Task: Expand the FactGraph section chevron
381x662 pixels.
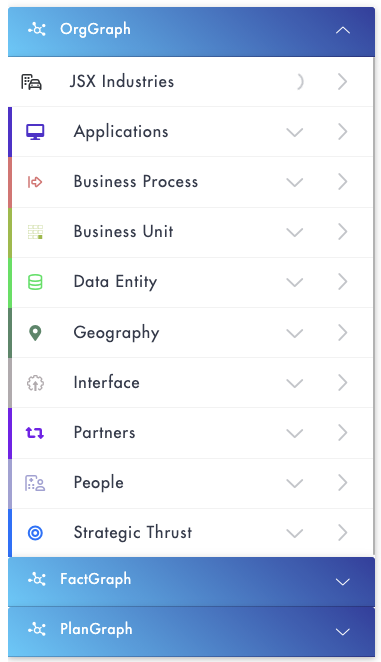Action: pos(343,582)
